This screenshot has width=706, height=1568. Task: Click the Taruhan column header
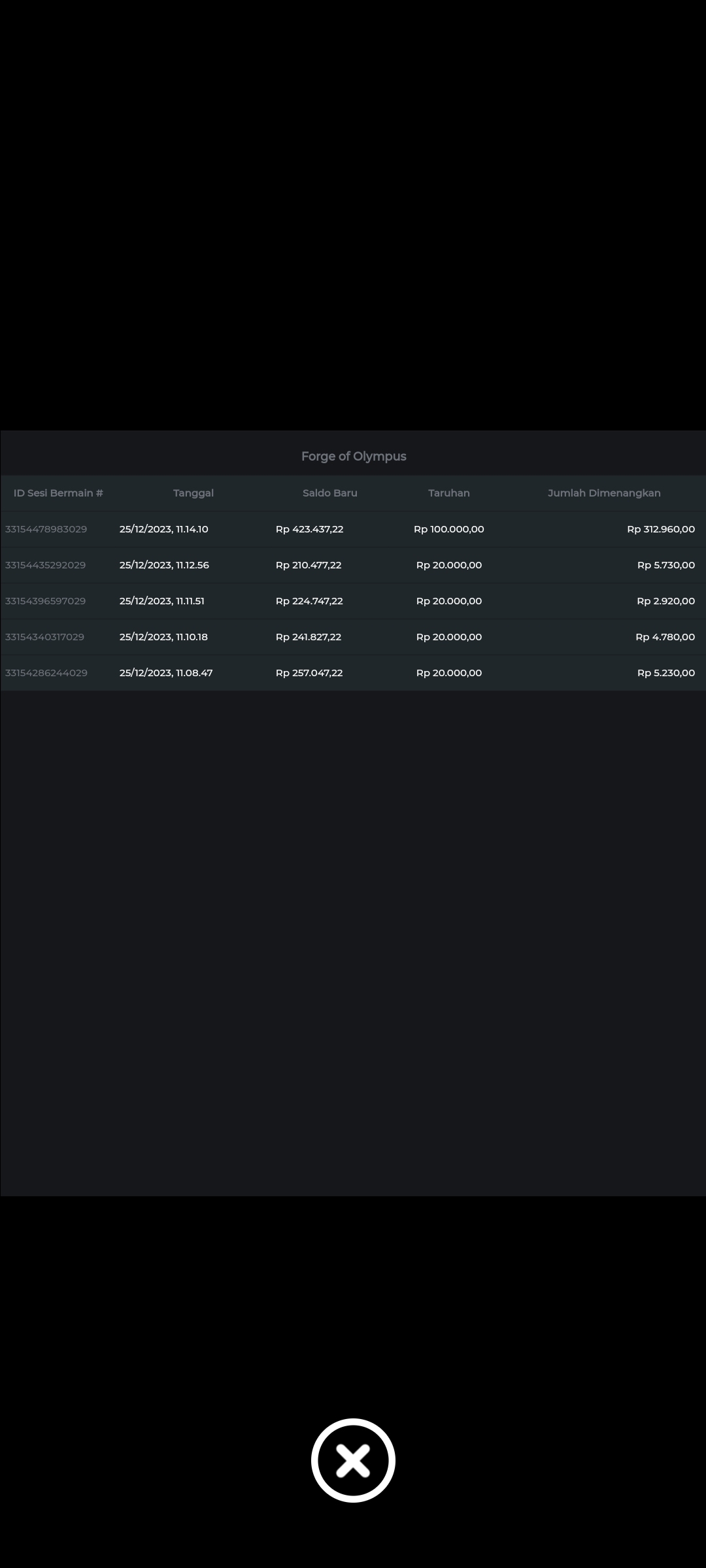[448, 493]
